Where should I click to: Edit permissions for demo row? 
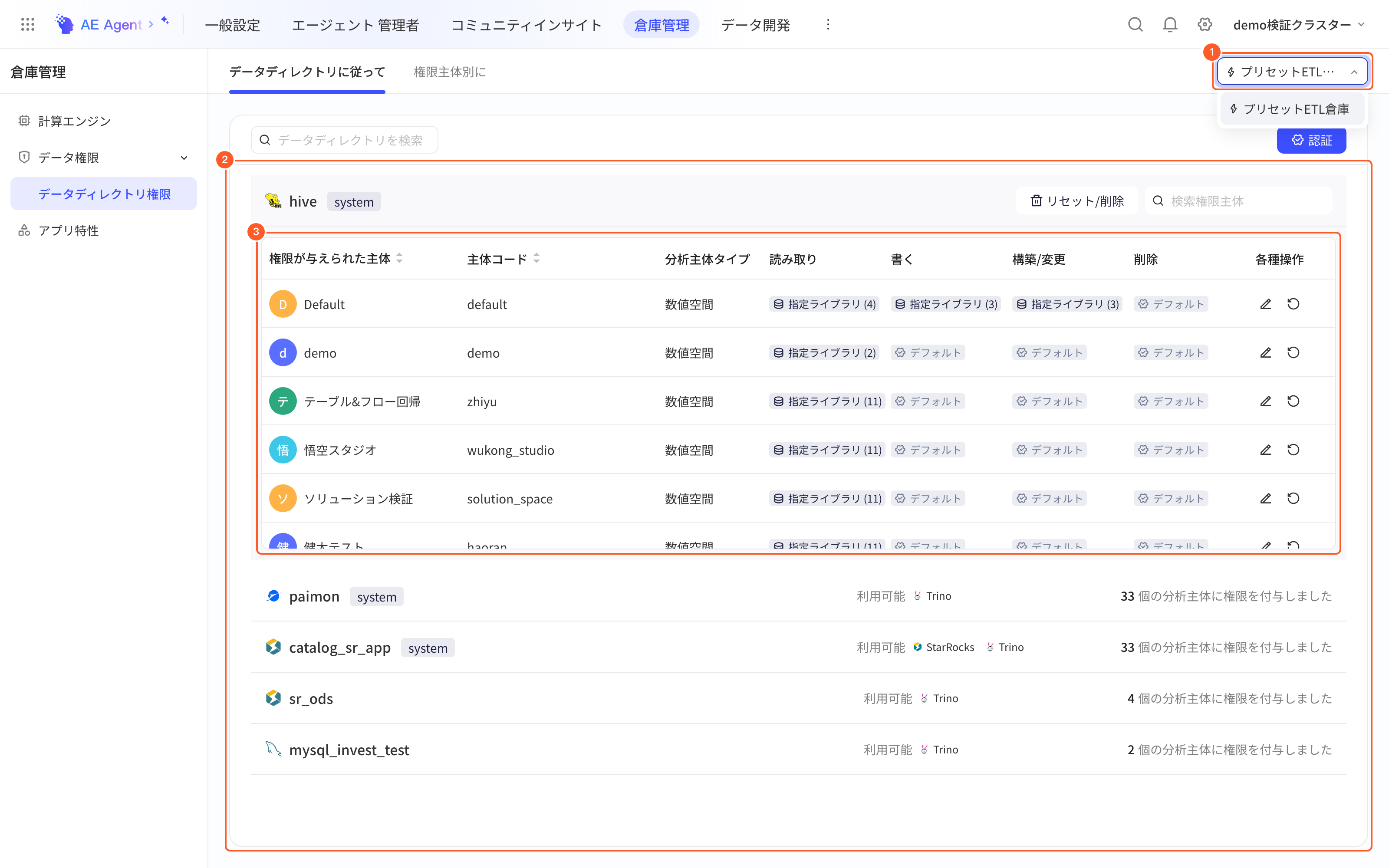pyautogui.click(x=1265, y=352)
